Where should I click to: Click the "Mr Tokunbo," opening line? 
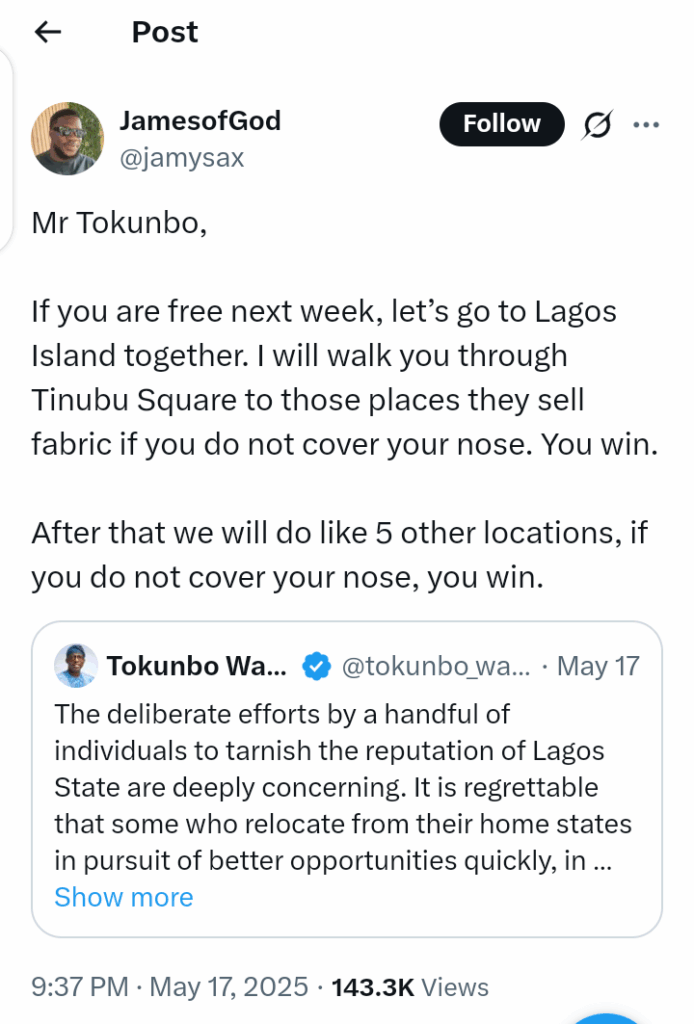point(119,221)
